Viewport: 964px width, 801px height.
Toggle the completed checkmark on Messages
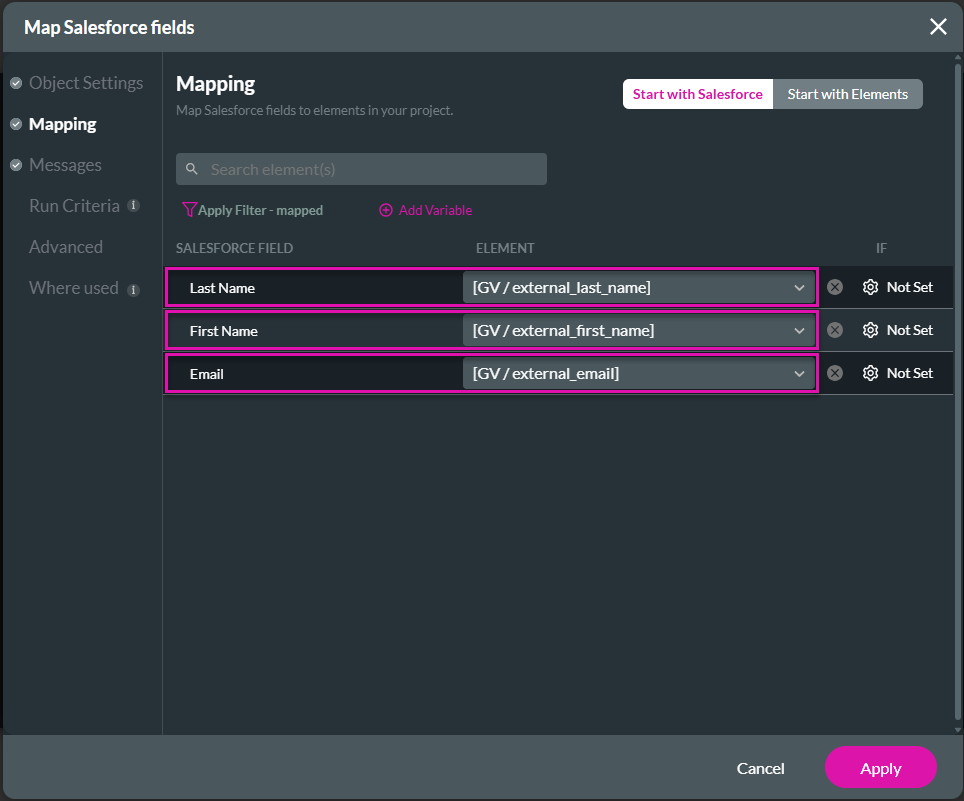(14, 165)
